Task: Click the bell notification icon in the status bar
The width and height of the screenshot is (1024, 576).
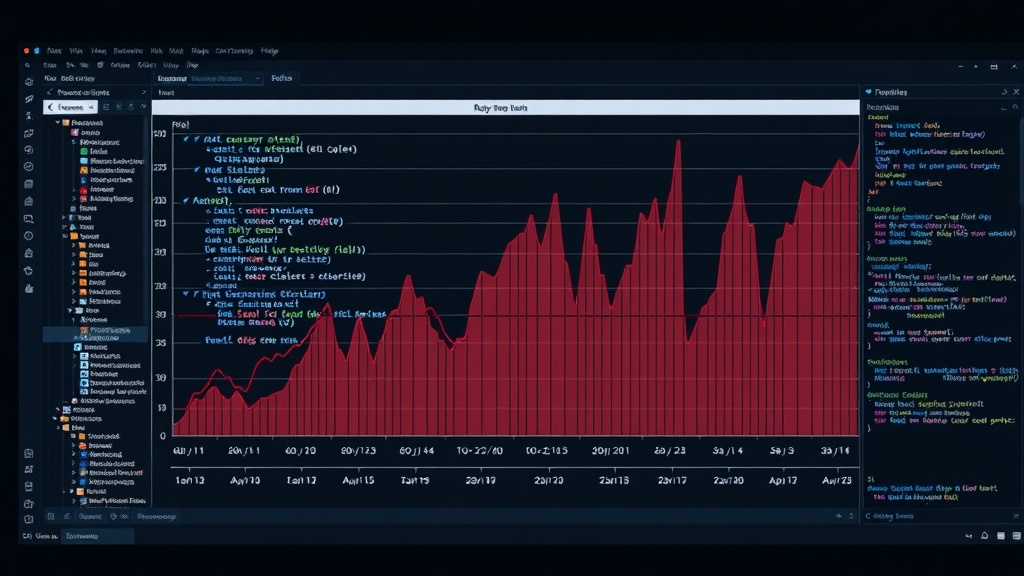Action: click(x=985, y=536)
